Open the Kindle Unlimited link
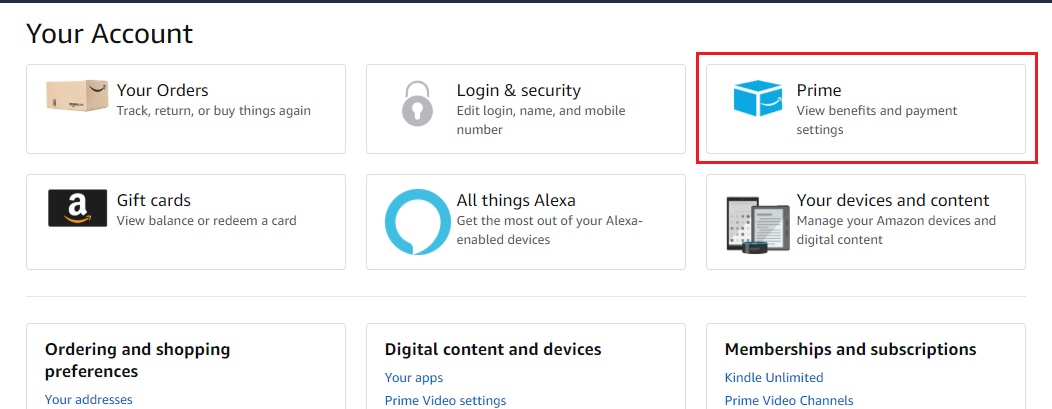This screenshot has width=1052, height=409. point(774,378)
